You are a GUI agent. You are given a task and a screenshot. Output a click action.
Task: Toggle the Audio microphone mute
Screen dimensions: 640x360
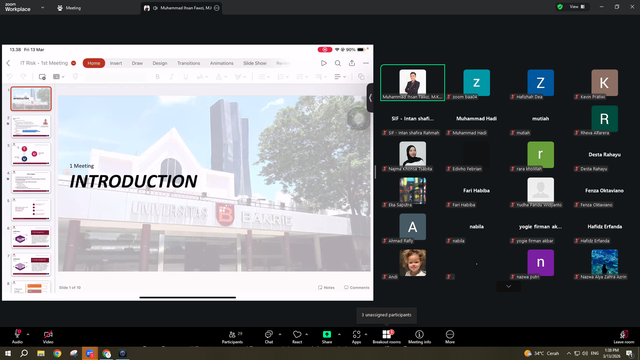point(17,337)
